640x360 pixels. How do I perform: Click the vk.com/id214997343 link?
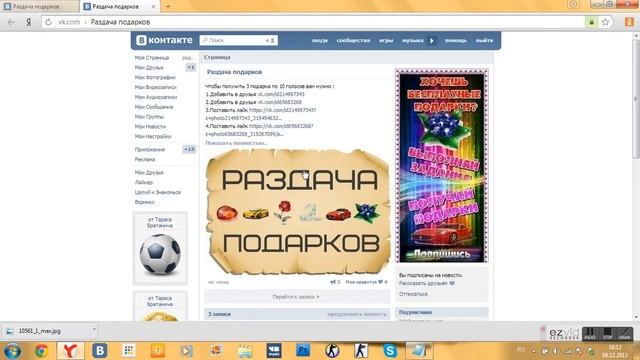[281, 94]
